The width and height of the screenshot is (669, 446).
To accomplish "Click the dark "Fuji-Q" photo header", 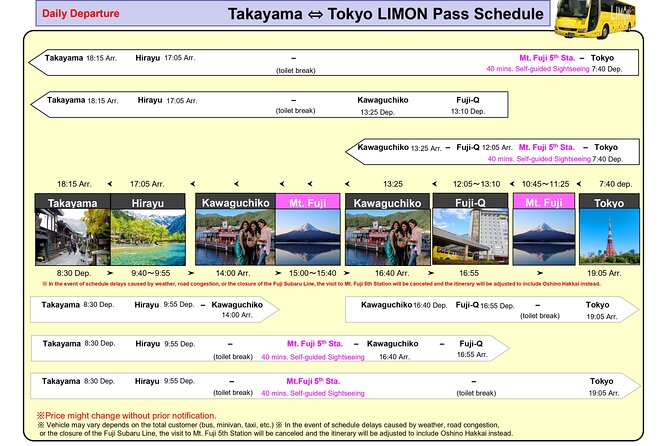I will point(470,201).
